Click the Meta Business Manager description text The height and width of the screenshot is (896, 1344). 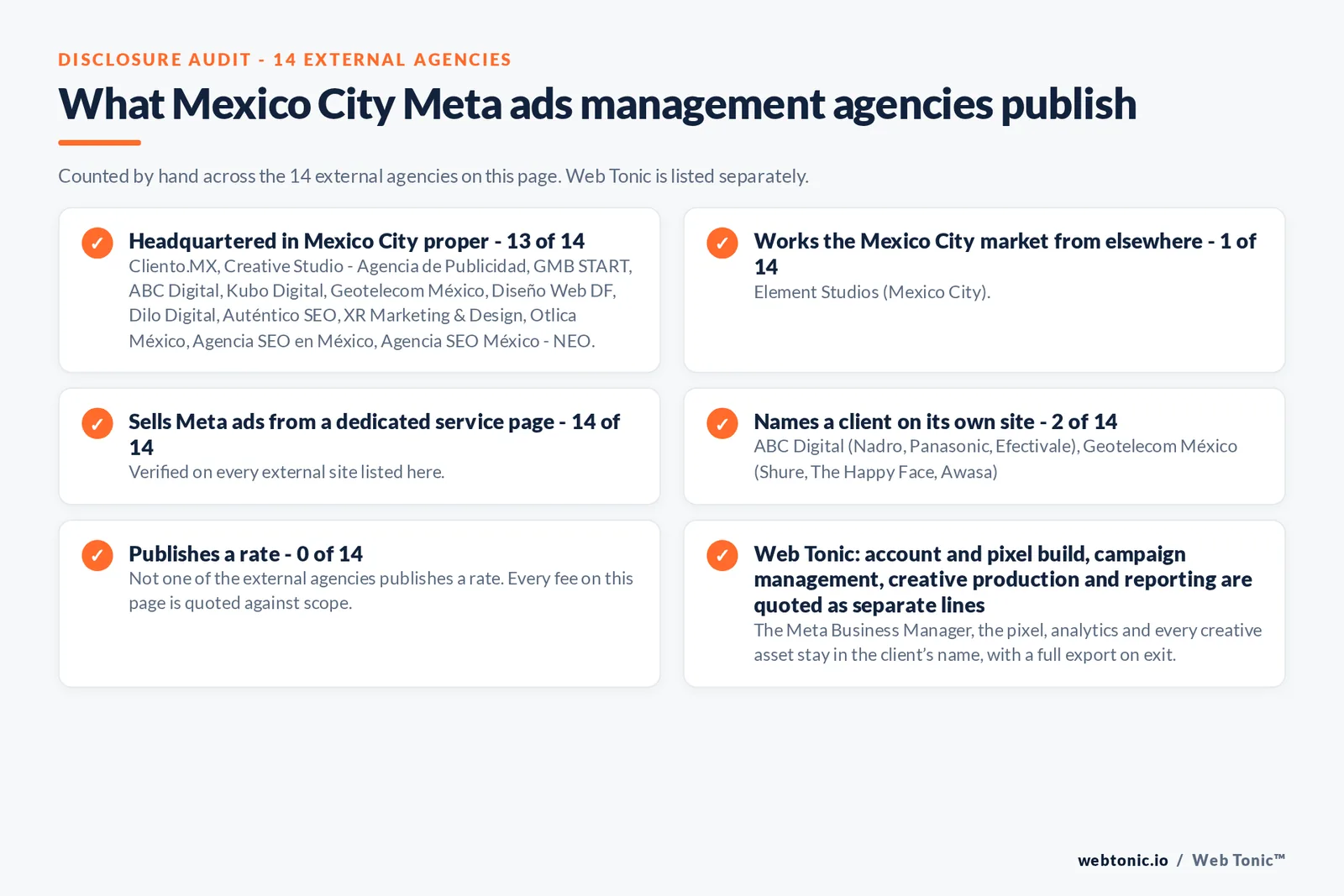pos(1007,642)
